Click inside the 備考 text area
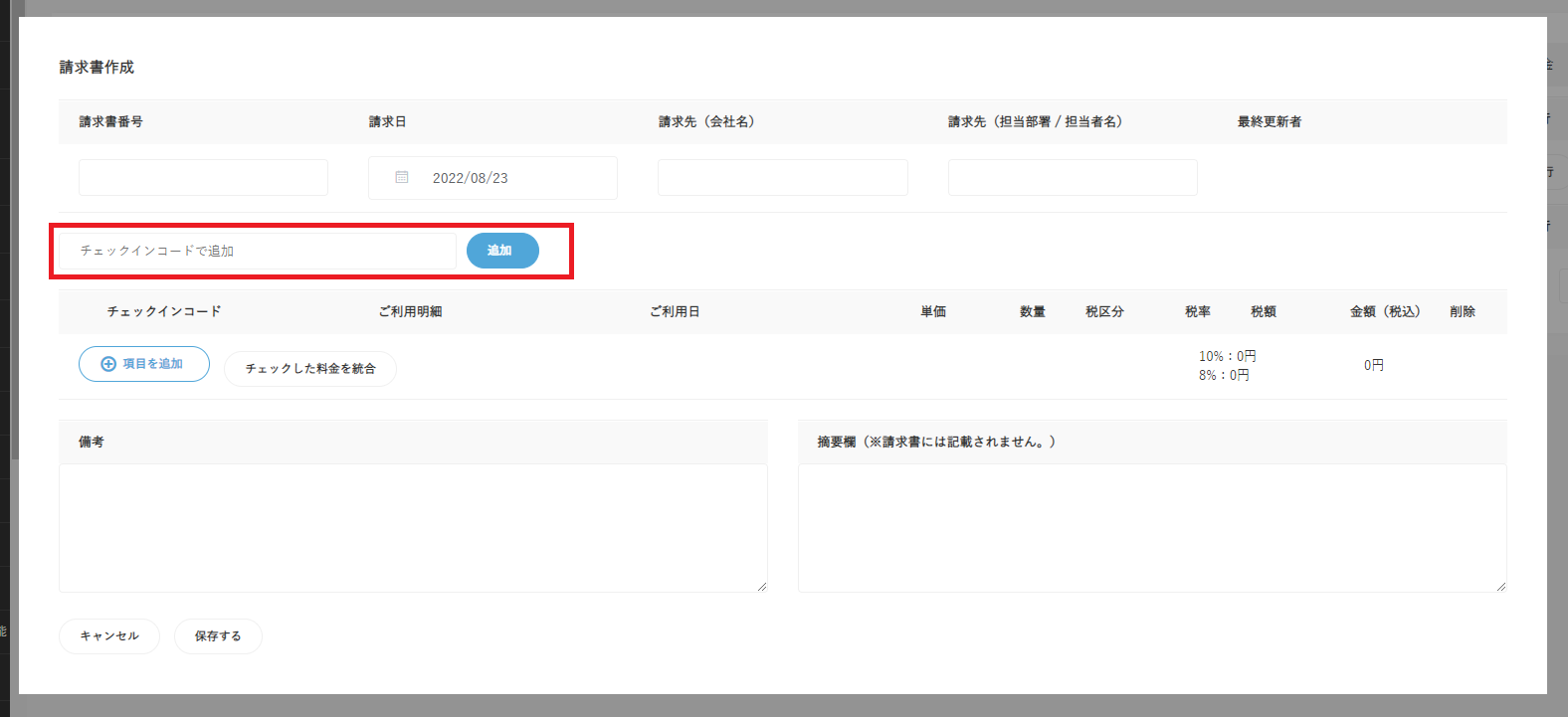 click(x=413, y=527)
